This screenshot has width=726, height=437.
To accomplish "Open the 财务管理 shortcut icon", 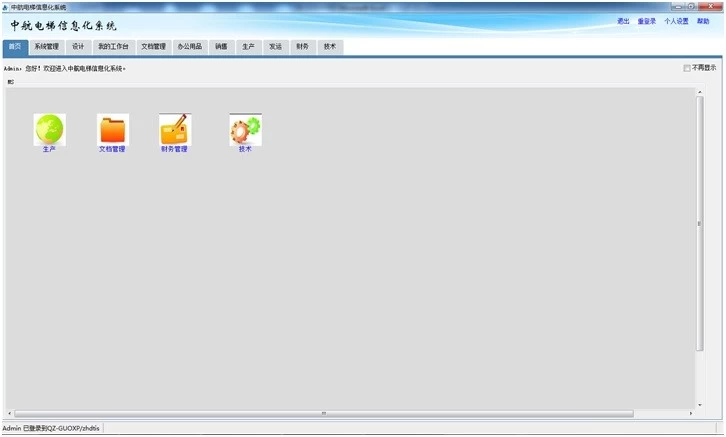I will (174, 130).
